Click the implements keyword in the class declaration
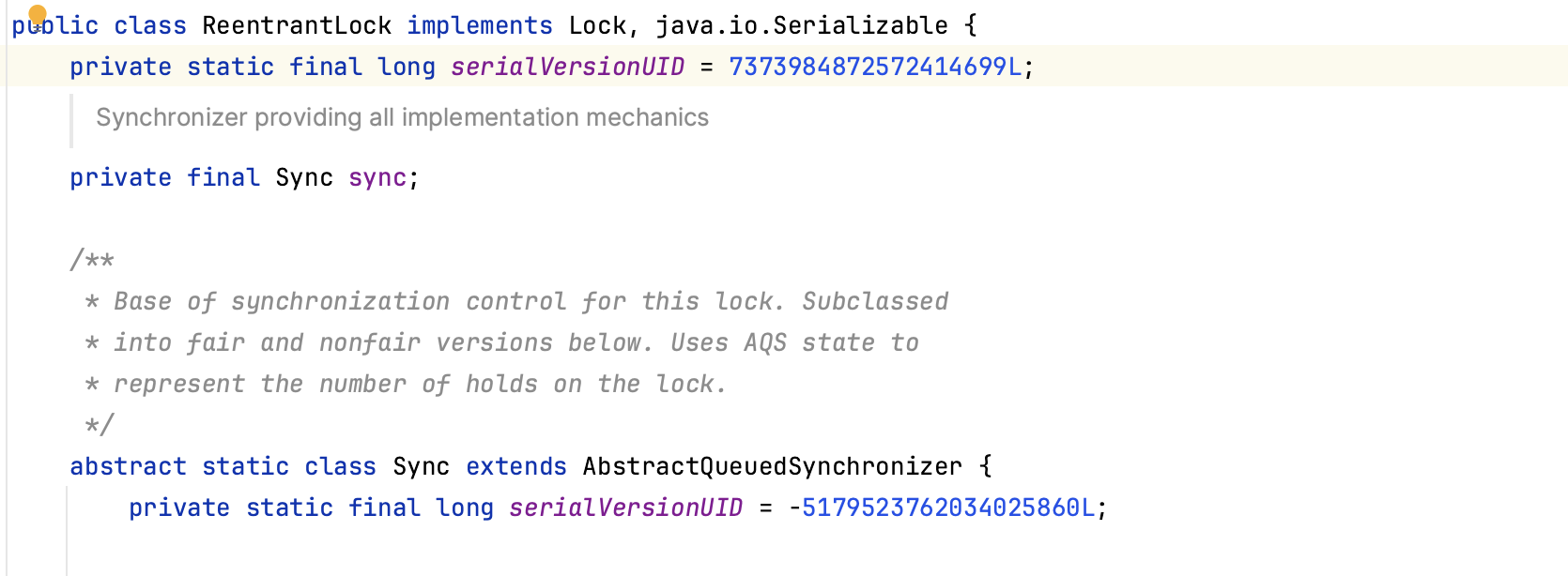The height and width of the screenshot is (576, 1568). (x=480, y=25)
